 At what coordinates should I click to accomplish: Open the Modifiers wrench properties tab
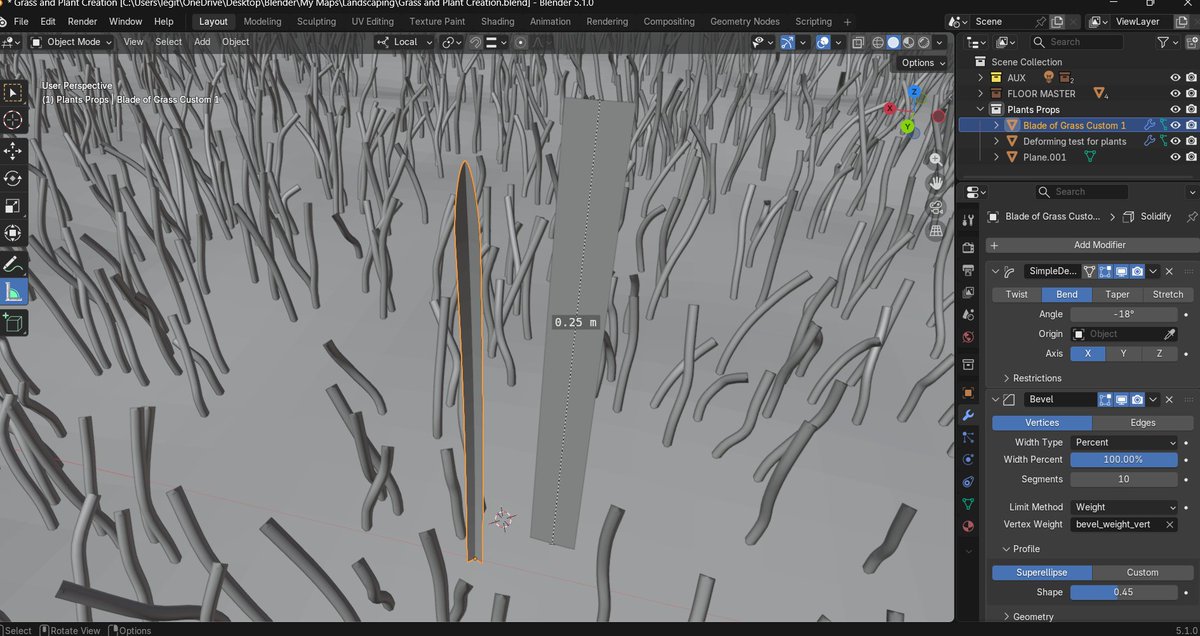click(968, 415)
